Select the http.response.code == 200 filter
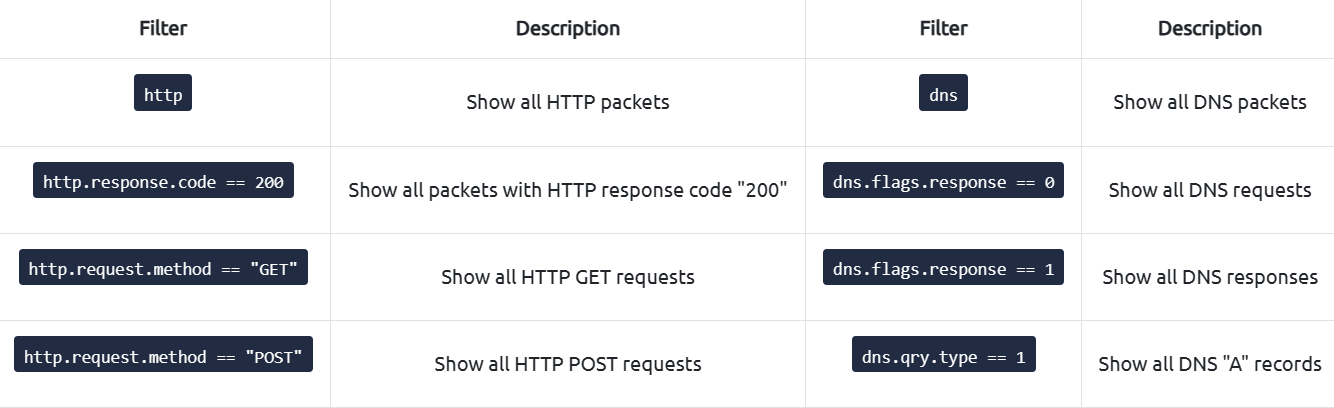Screen dimensions: 1334x408 [163, 180]
